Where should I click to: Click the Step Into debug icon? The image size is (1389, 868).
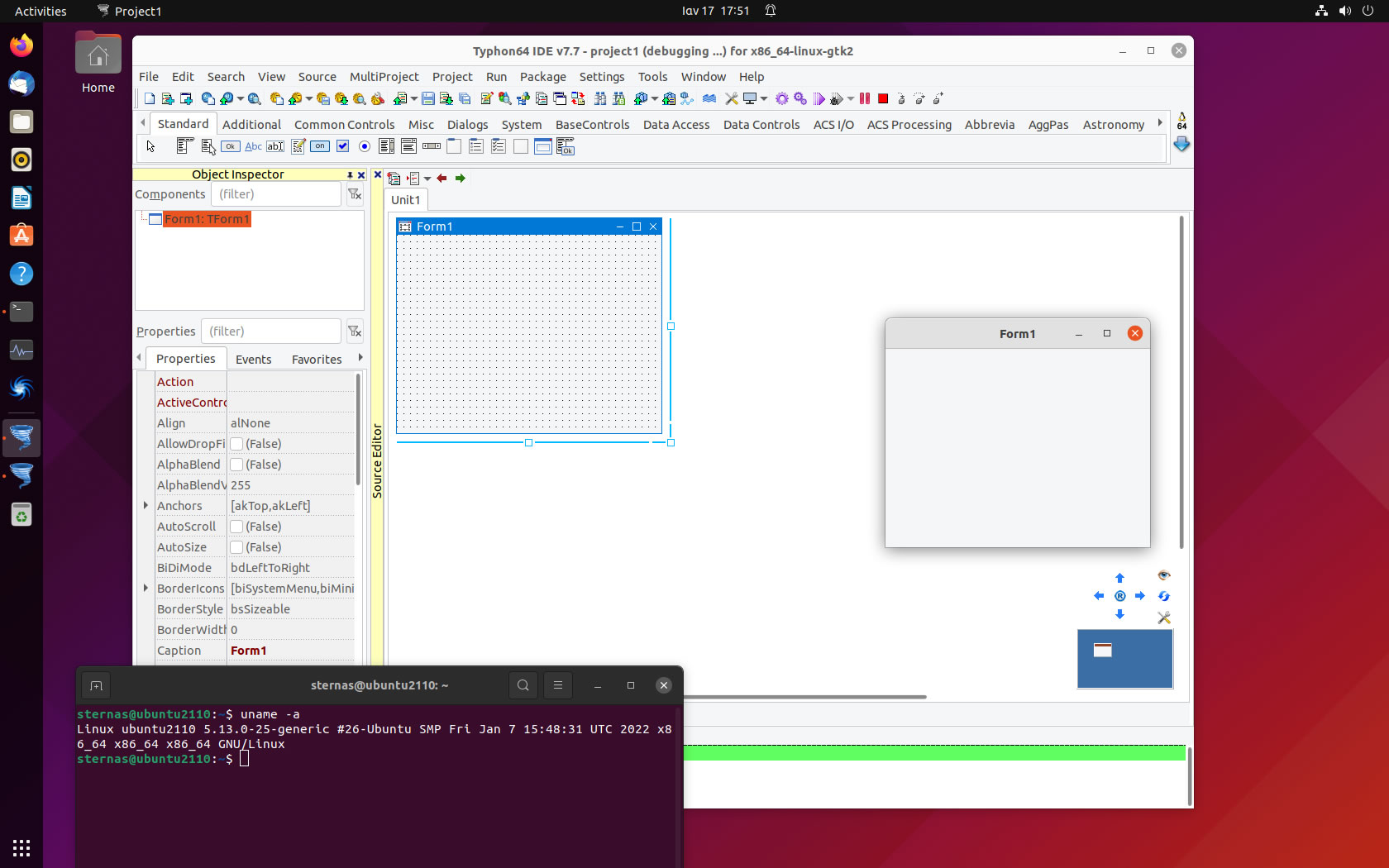[x=901, y=98]
